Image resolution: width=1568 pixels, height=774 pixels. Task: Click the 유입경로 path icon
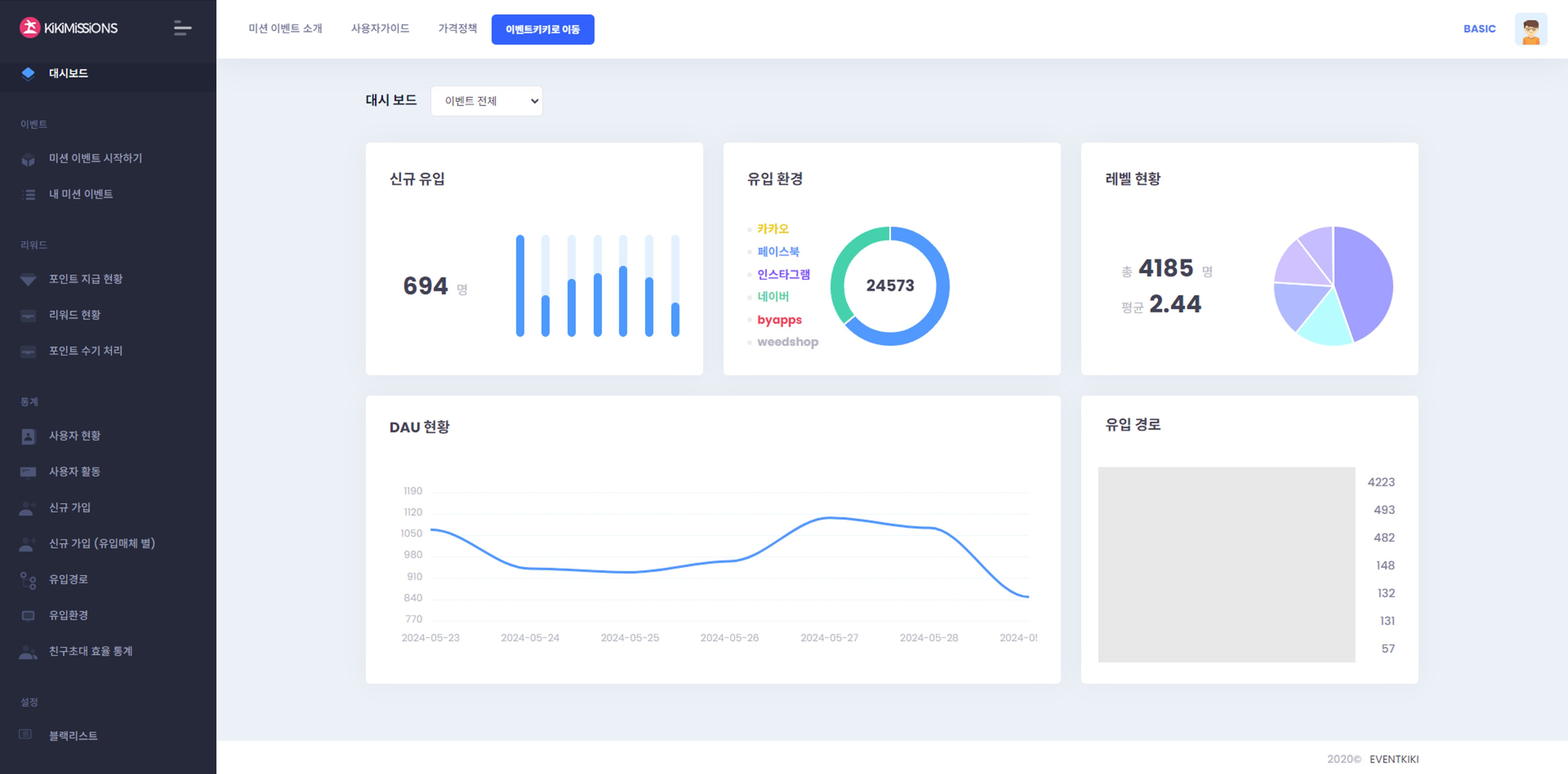click(x=28, y=579)
